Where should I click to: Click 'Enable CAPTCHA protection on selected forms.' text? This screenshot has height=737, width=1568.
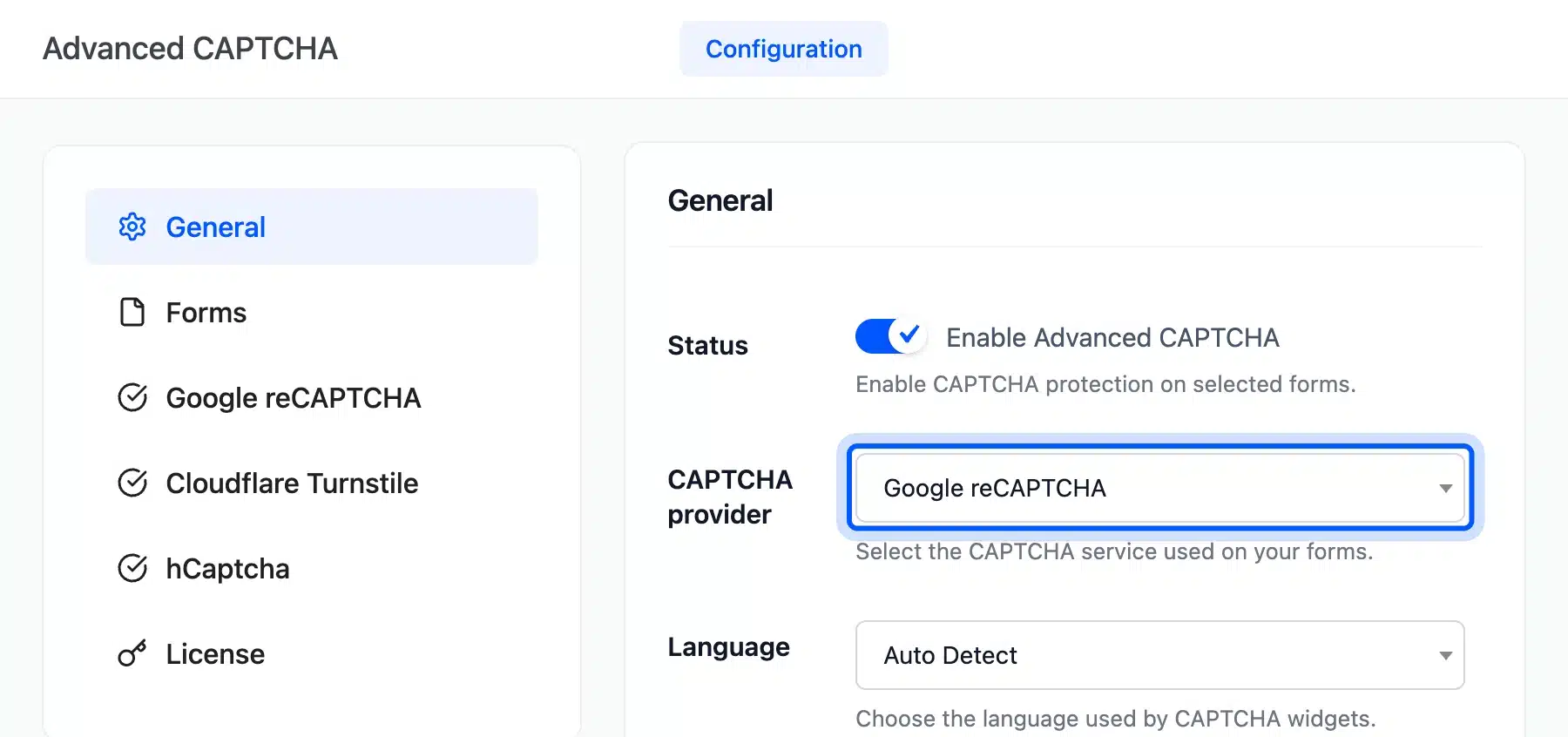point(1105,384)
